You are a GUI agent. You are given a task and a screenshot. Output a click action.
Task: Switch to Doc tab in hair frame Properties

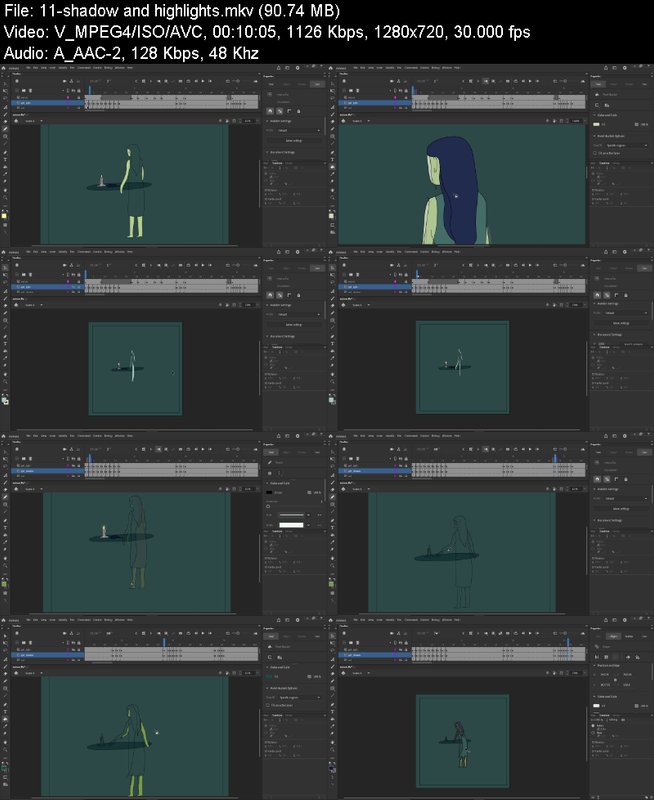pyautogui.click(x=644, y=84)
